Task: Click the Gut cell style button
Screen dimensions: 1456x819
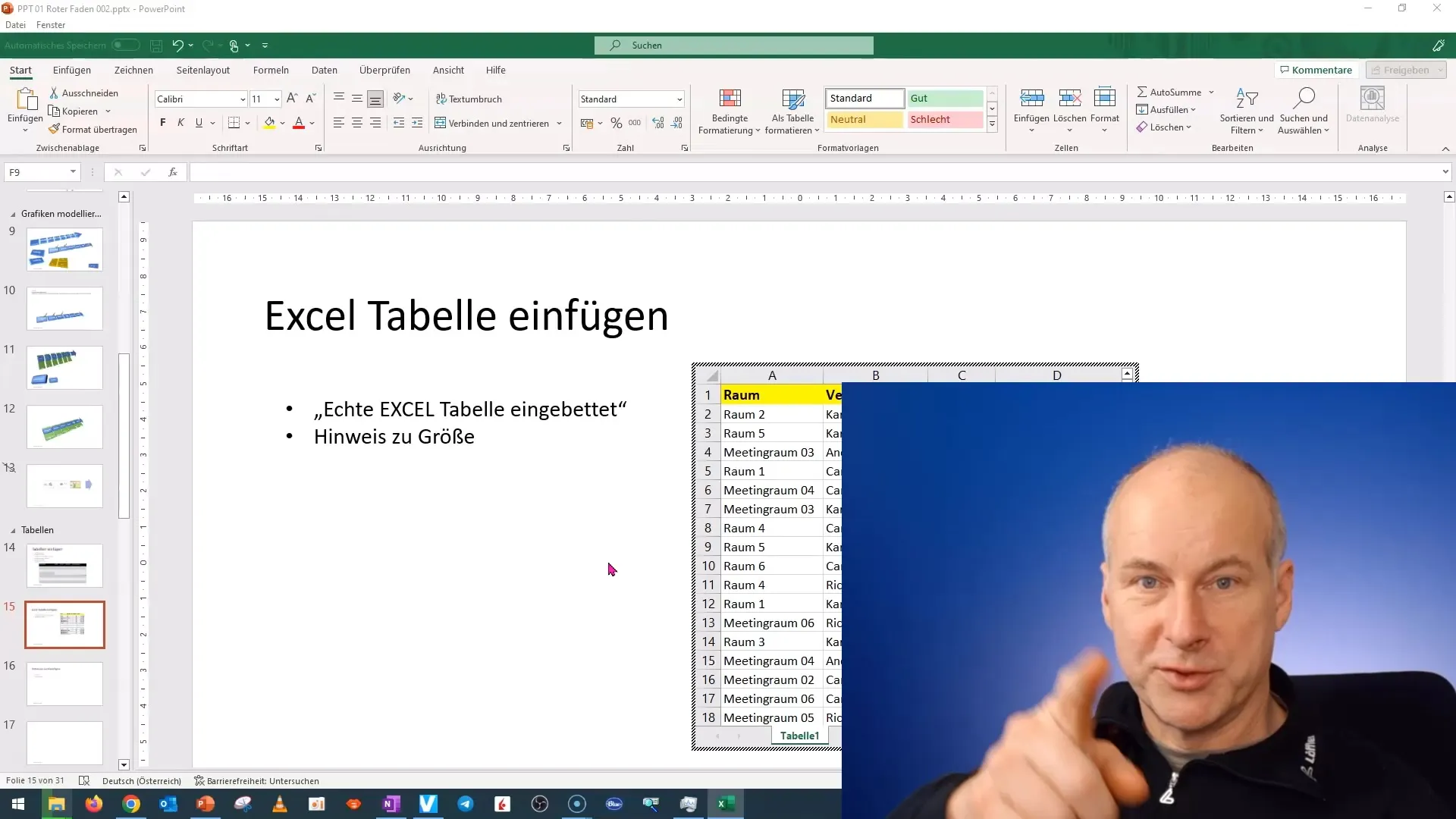Action: click(x=944, y=98)
